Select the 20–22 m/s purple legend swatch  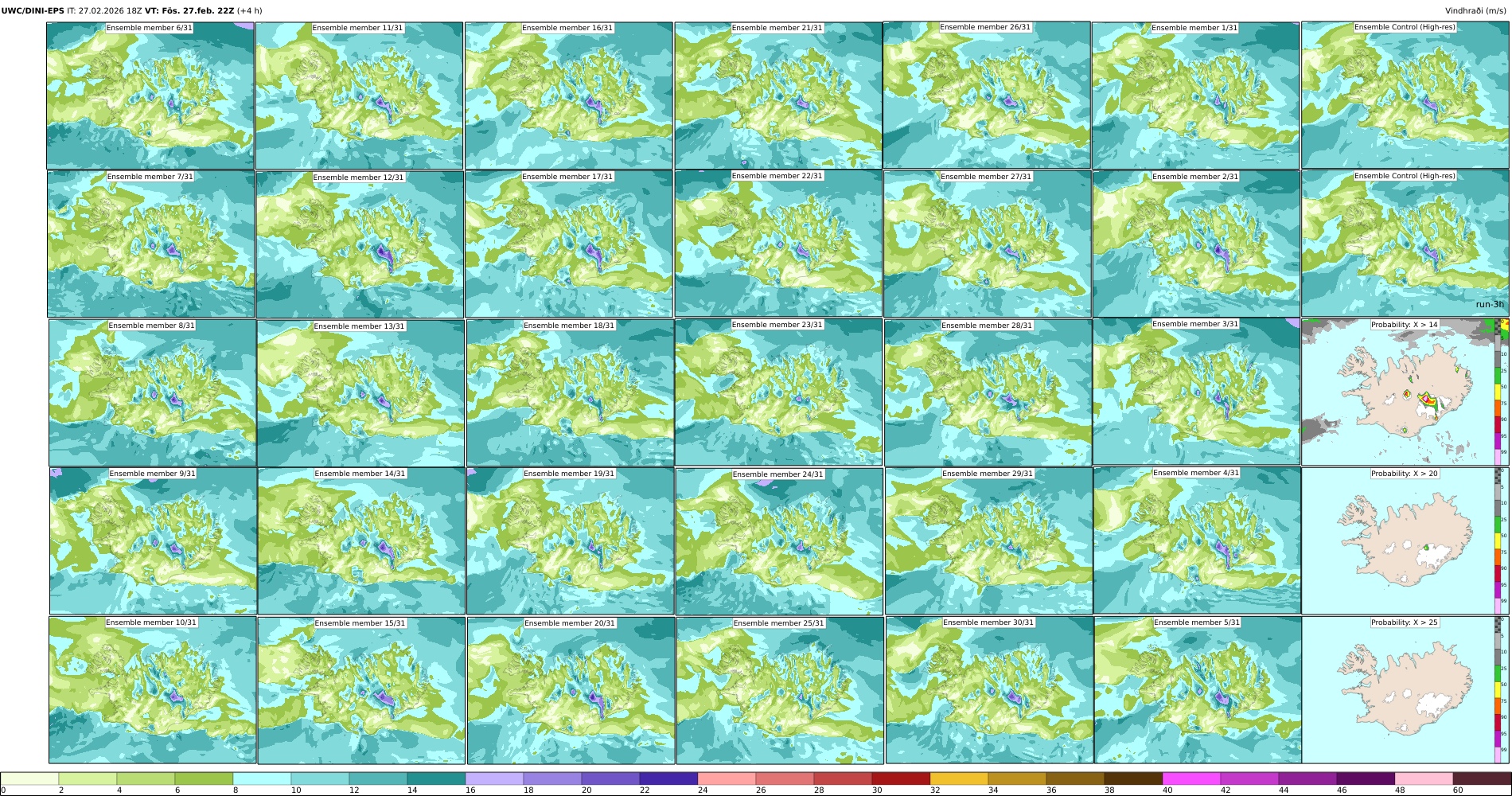coord(610,778)
